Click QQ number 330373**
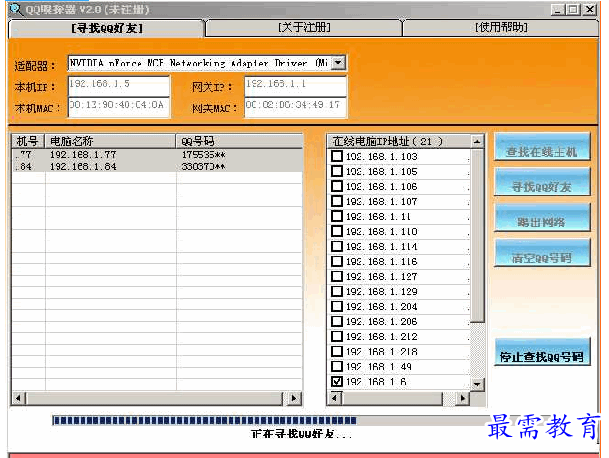This screenshot has height=458, width=609. [x=204, y=167]
